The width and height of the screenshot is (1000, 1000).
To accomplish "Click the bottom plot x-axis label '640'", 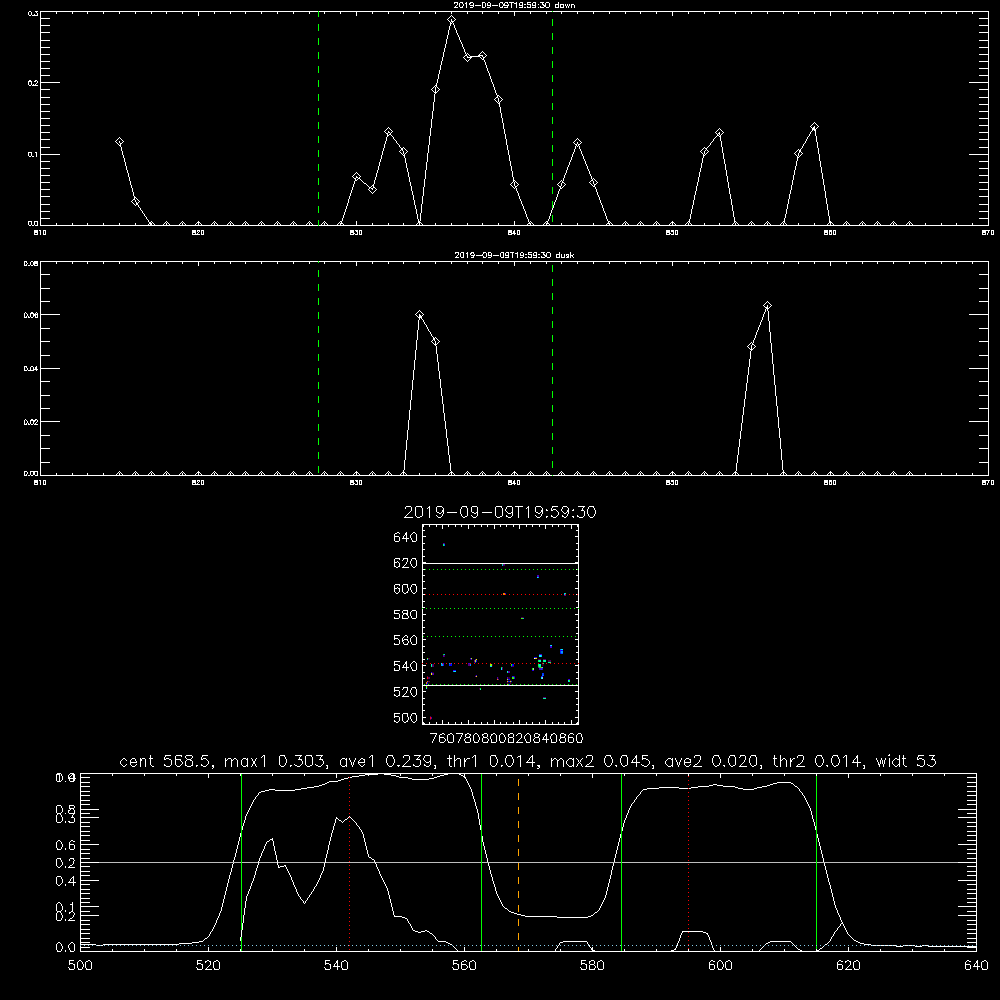I will [976, 966].
